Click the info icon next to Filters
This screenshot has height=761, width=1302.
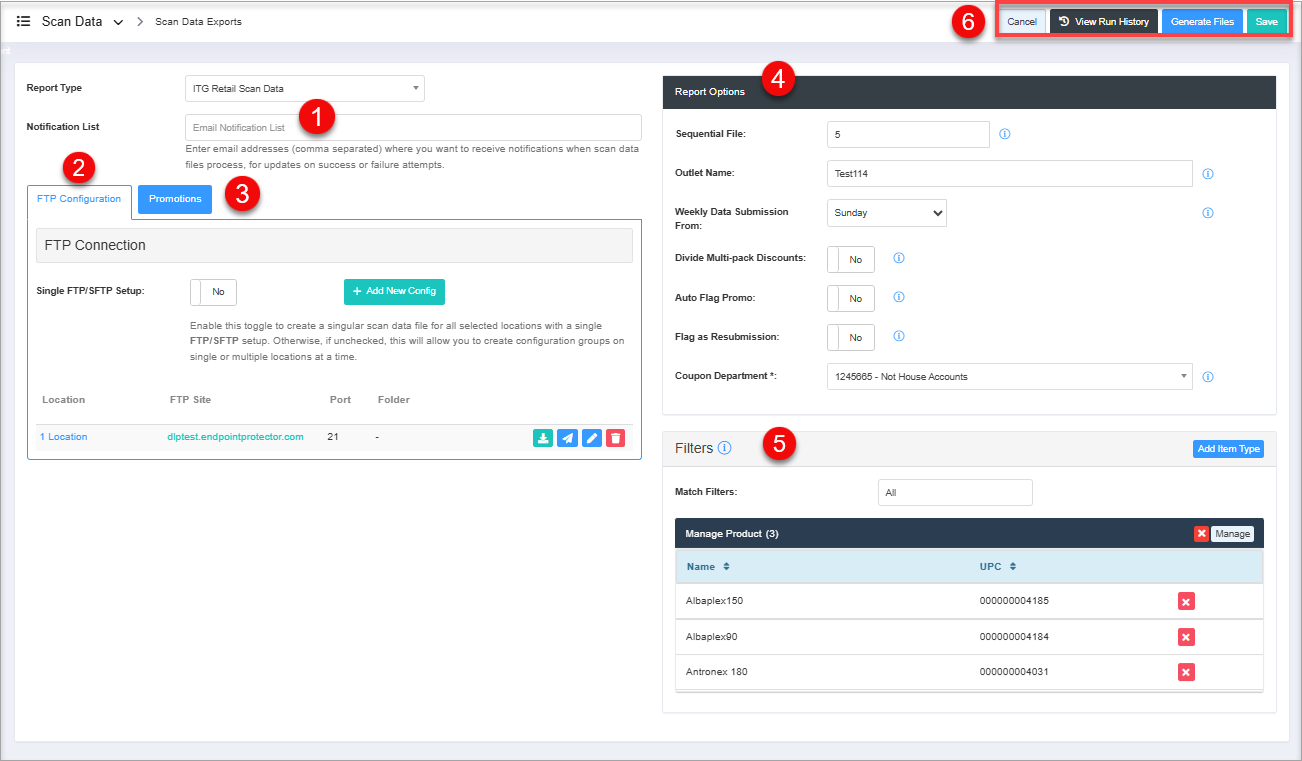pyautogui.click(x=725, y=448)
